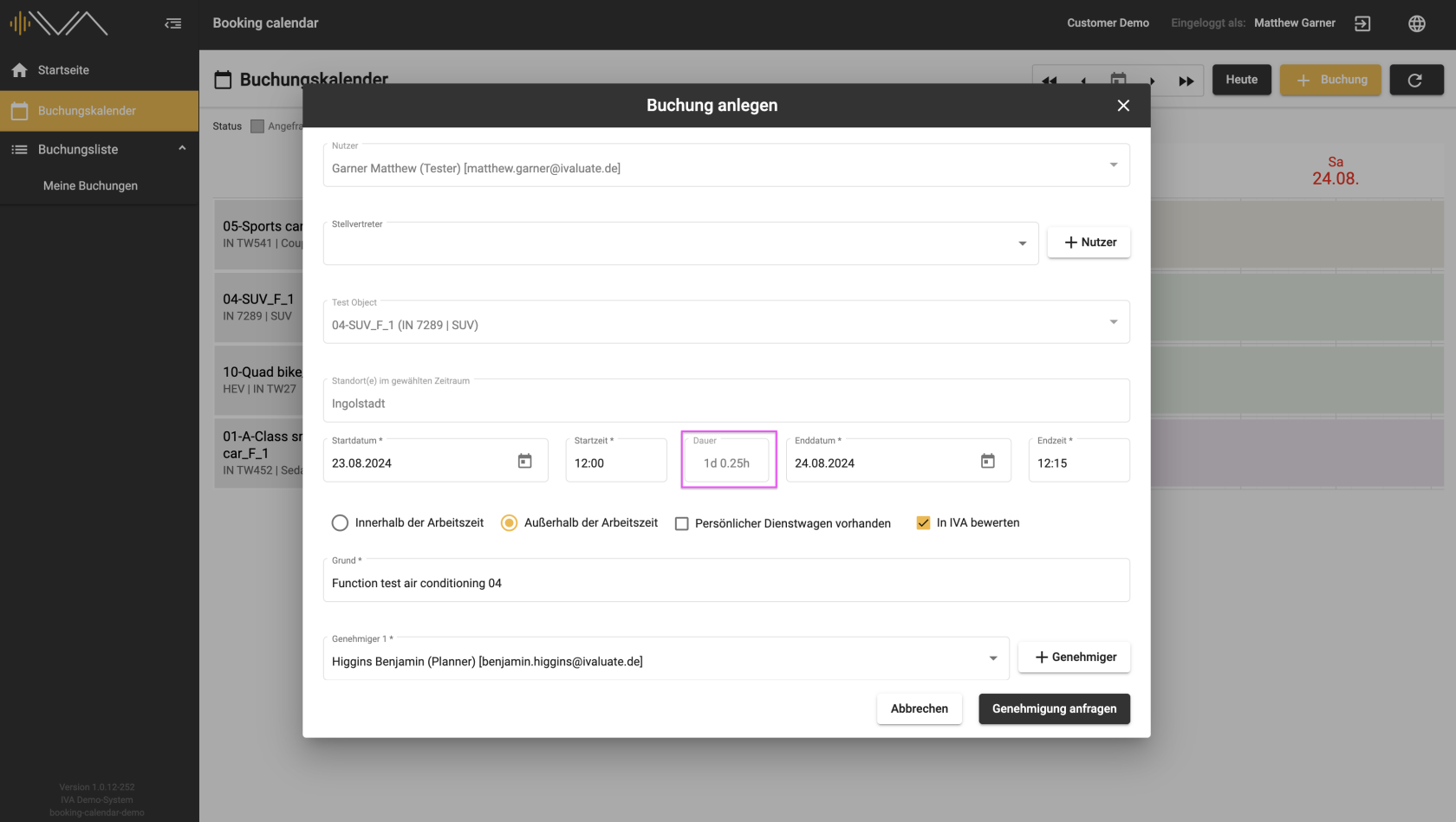Open the toolbar date picker icon
This screenshot has height=822, width=1456.
(1118, 78)
